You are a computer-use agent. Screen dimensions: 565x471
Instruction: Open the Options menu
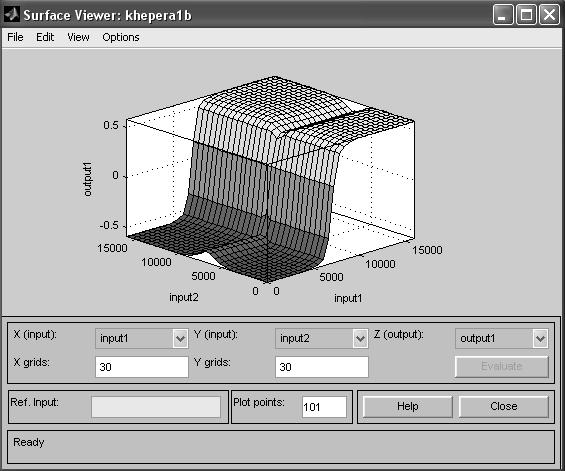tap(121, 37)
